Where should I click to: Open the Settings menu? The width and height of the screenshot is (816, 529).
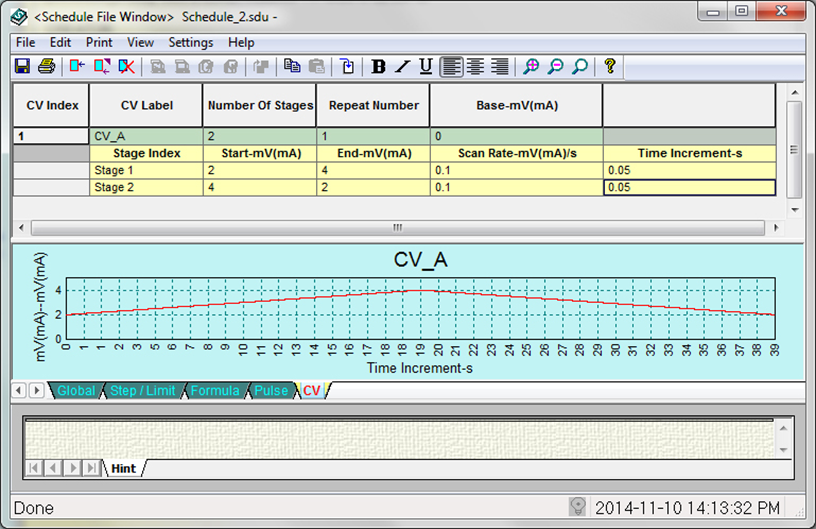click(190, 43)
